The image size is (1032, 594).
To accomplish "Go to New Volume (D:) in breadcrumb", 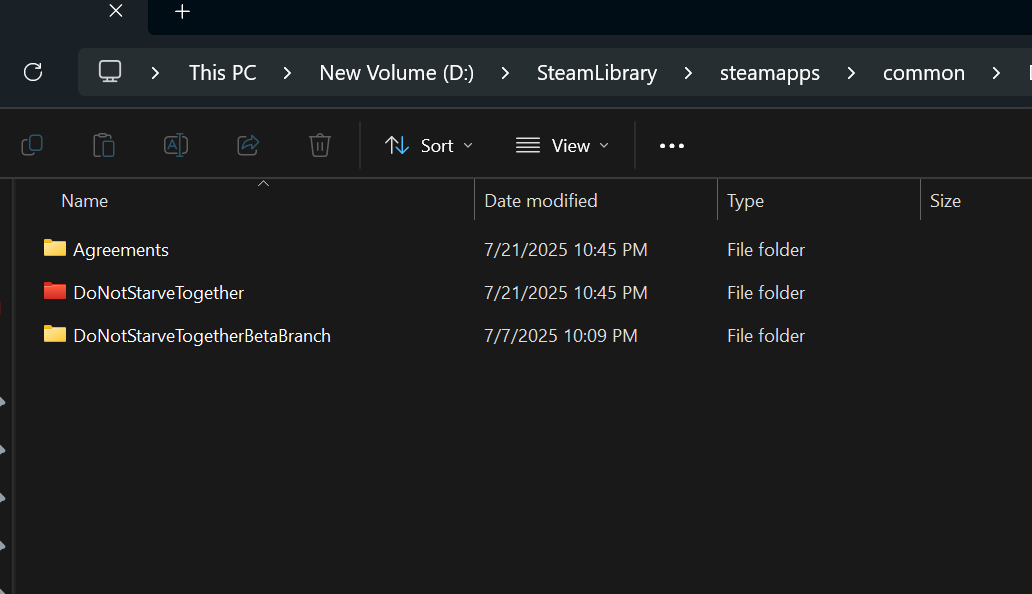I will [x=396, y=72].
